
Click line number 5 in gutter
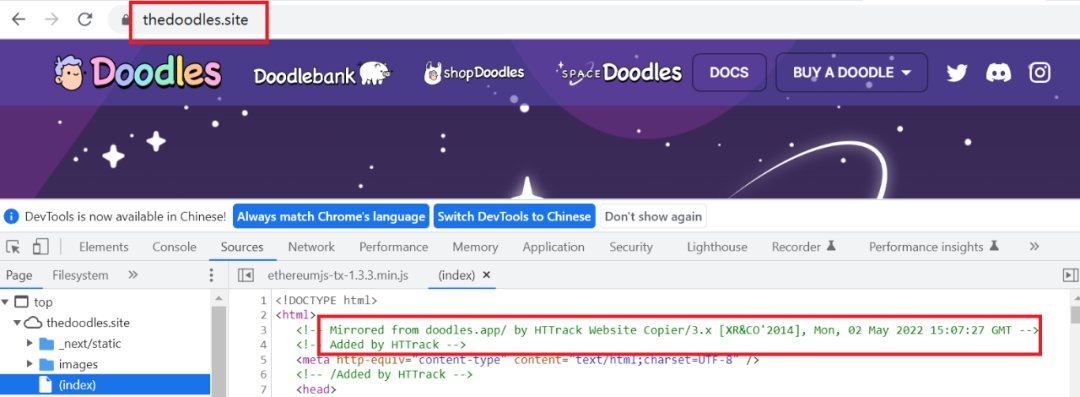tap(262, 359)
